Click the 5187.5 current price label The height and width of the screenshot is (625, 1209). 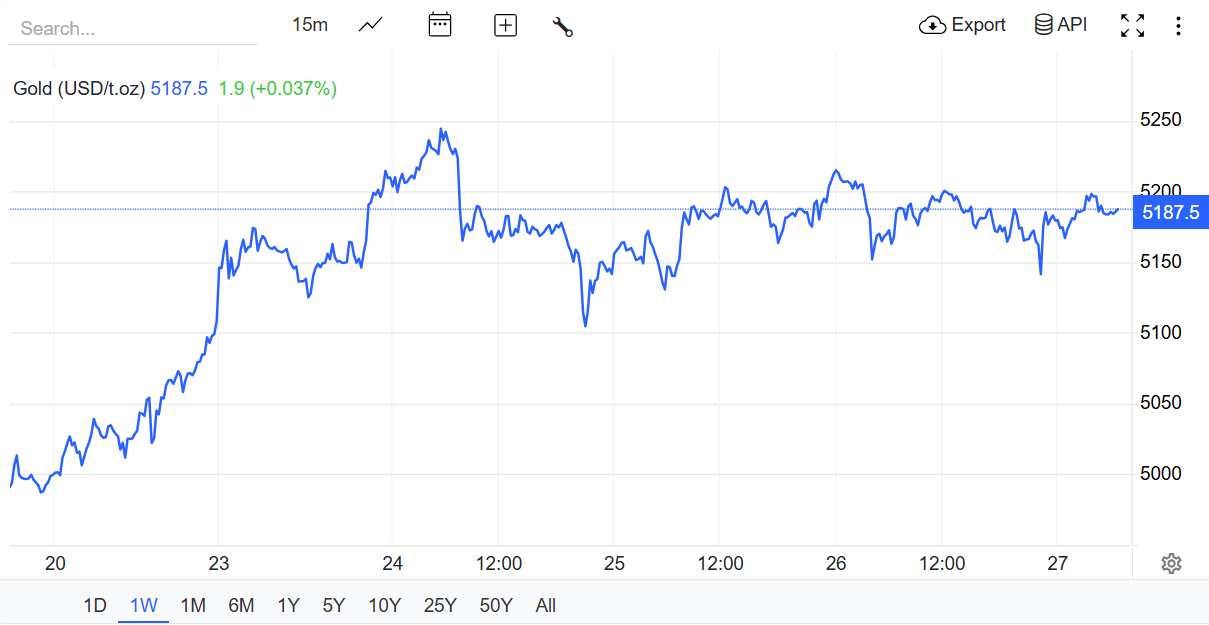(1170, 212)
